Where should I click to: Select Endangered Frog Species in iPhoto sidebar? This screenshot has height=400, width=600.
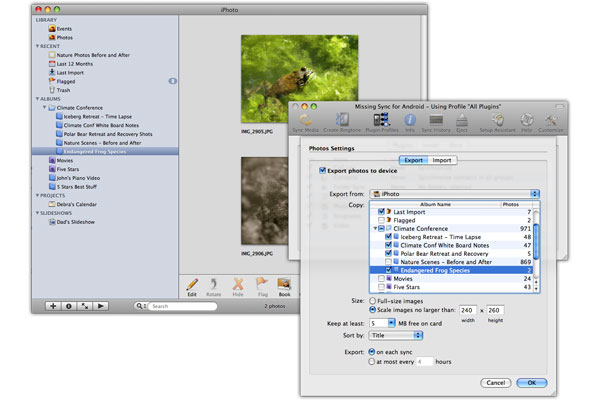tap(105, 152)
